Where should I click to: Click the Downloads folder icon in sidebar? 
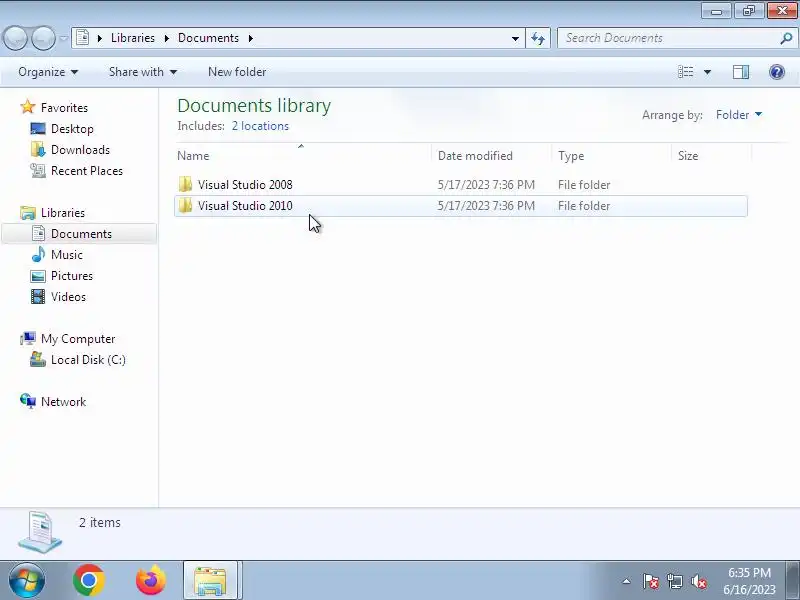[x=38, y=149]
